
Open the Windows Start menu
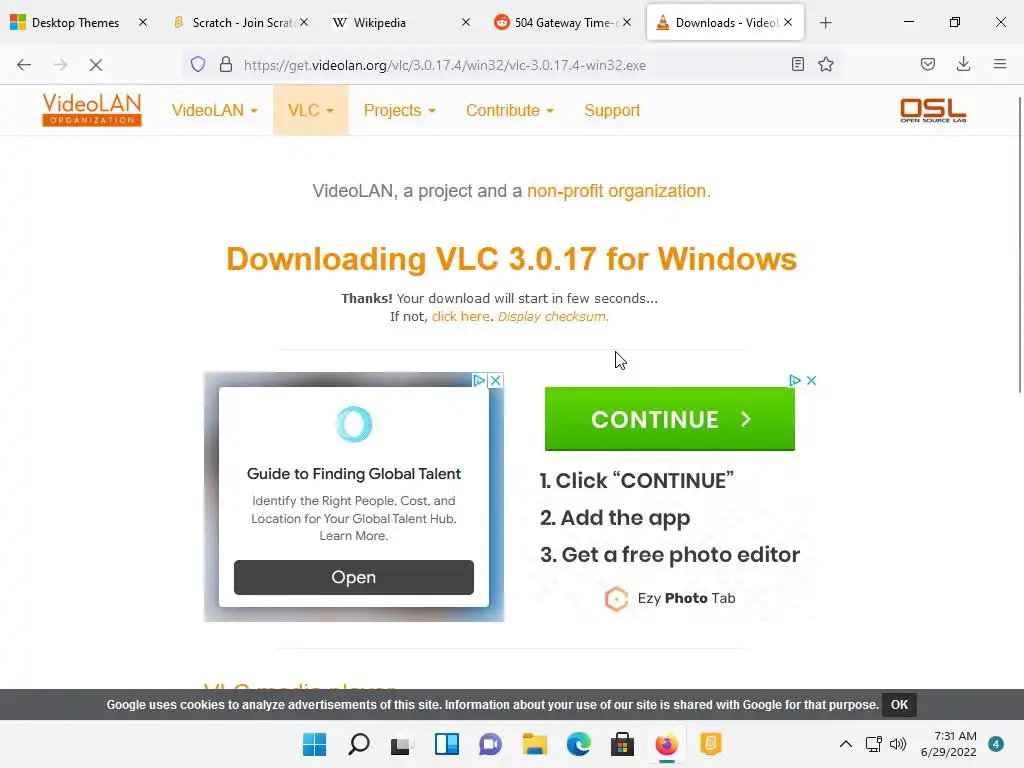pos(314,744)
